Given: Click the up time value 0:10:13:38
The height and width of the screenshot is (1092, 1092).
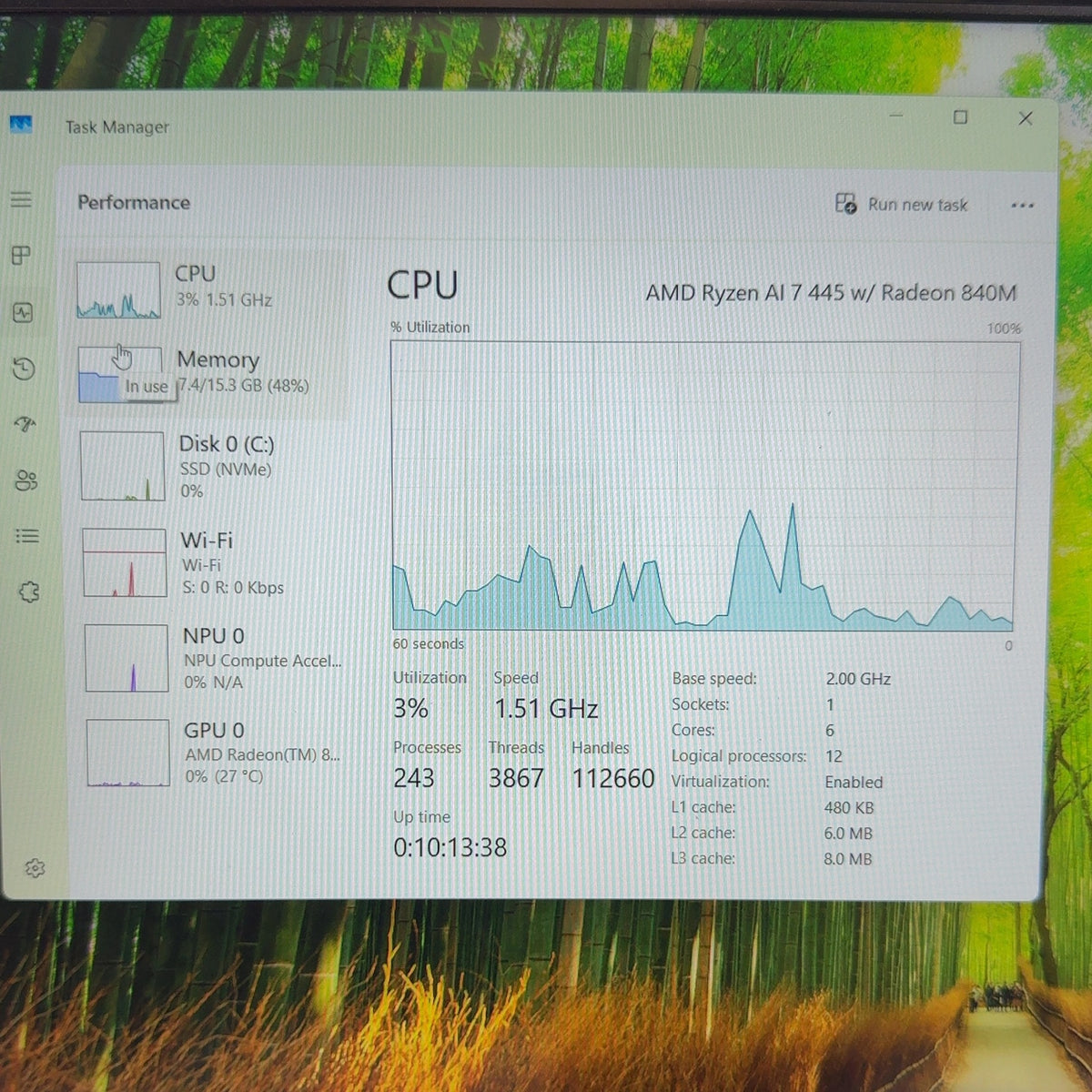Looking at the screenshot, I should coord(450,848).
